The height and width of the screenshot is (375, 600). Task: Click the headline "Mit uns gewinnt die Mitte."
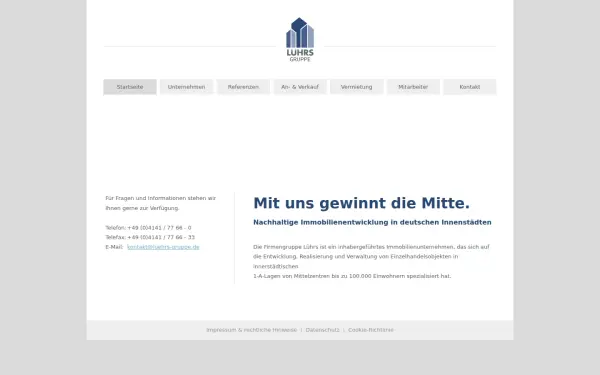(361, 203)
